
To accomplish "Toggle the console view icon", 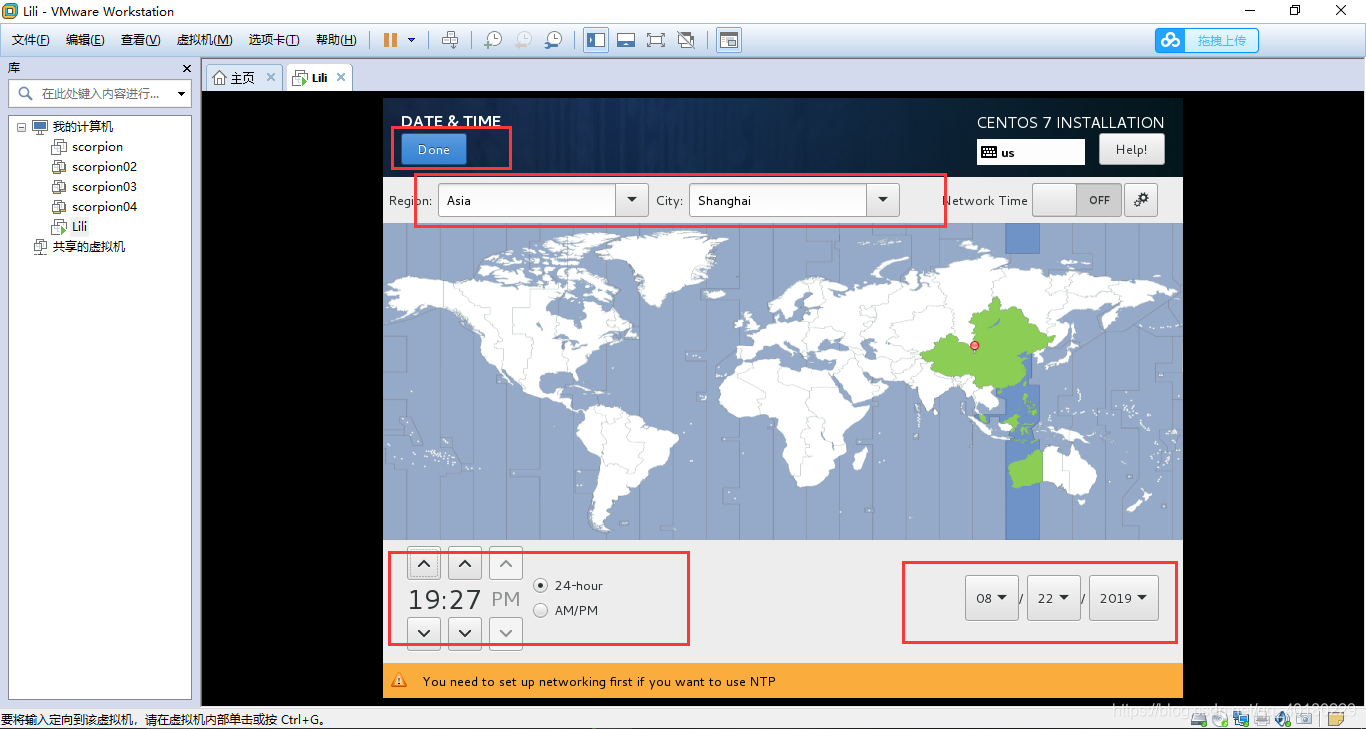I will (729, 40).
